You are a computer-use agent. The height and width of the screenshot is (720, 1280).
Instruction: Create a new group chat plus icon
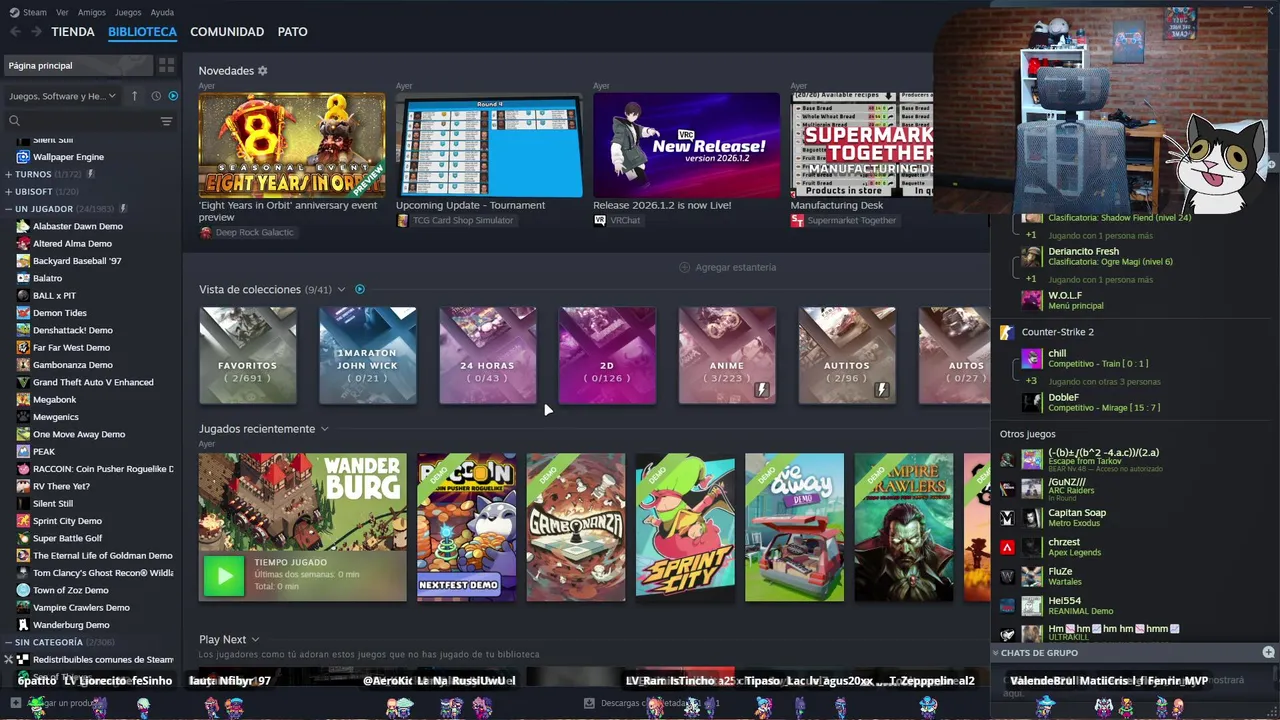(1268, 652)
